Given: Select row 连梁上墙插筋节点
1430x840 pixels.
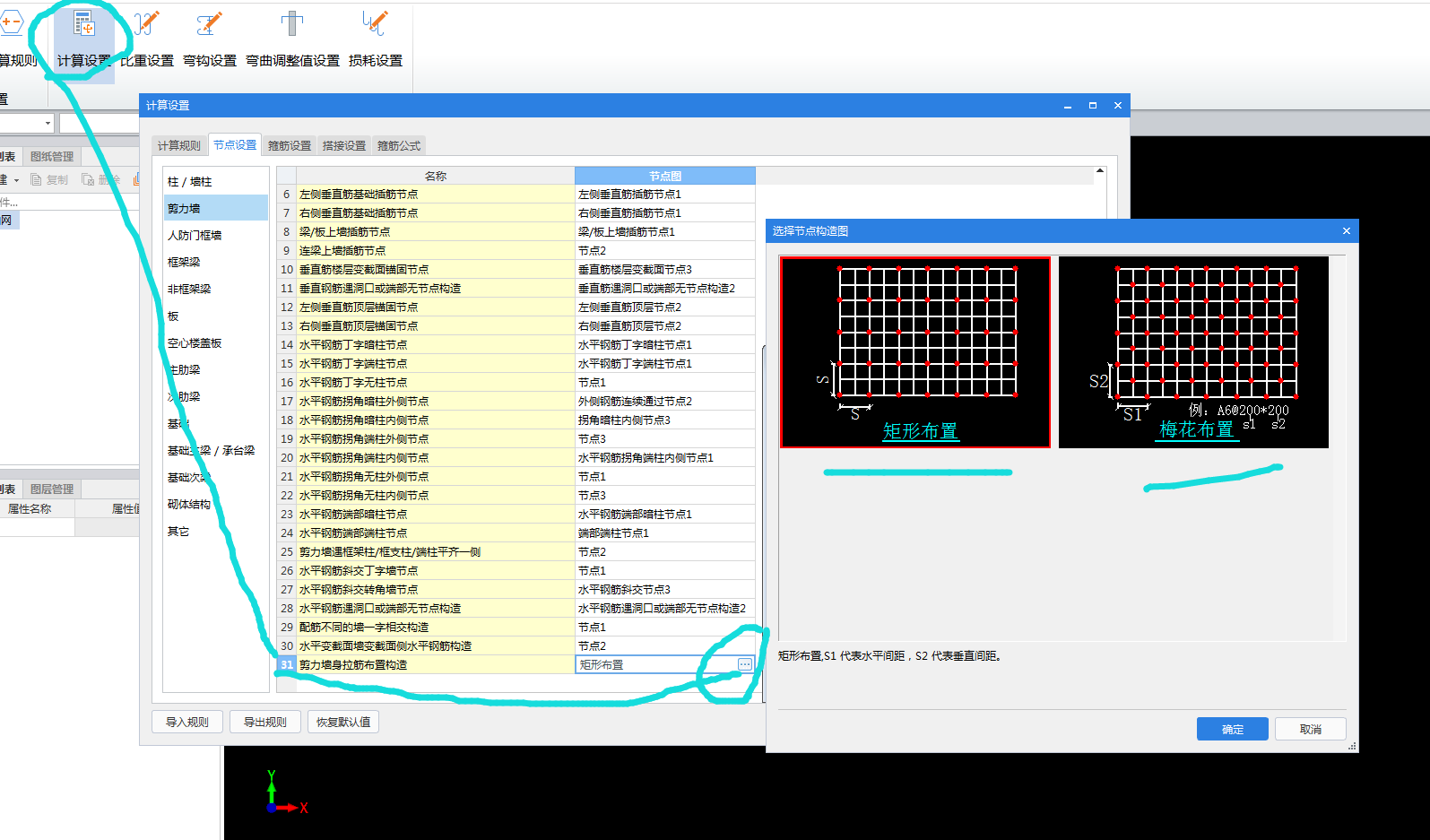Looking at the screenshot, I should (436, 250).
